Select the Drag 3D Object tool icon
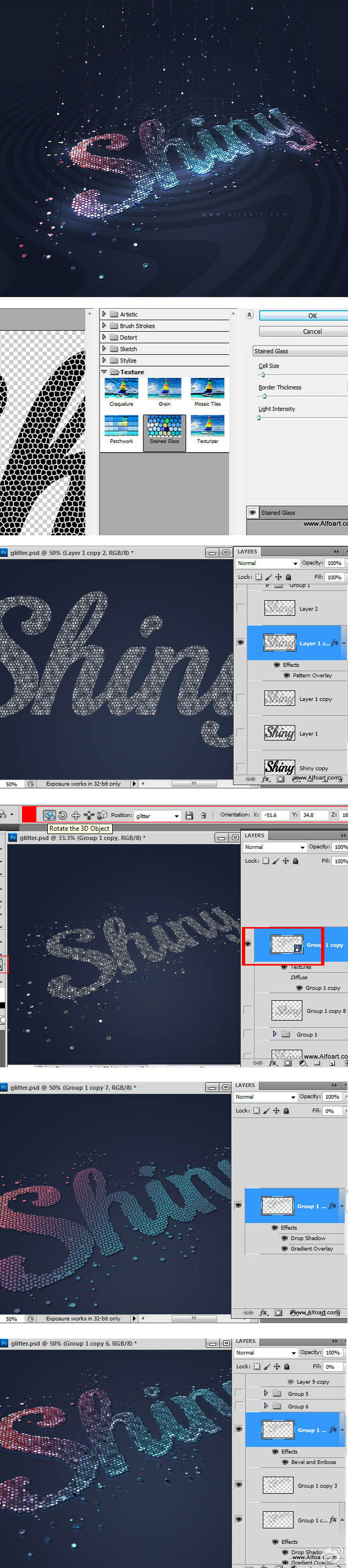348x1568 pixels. 76,815
